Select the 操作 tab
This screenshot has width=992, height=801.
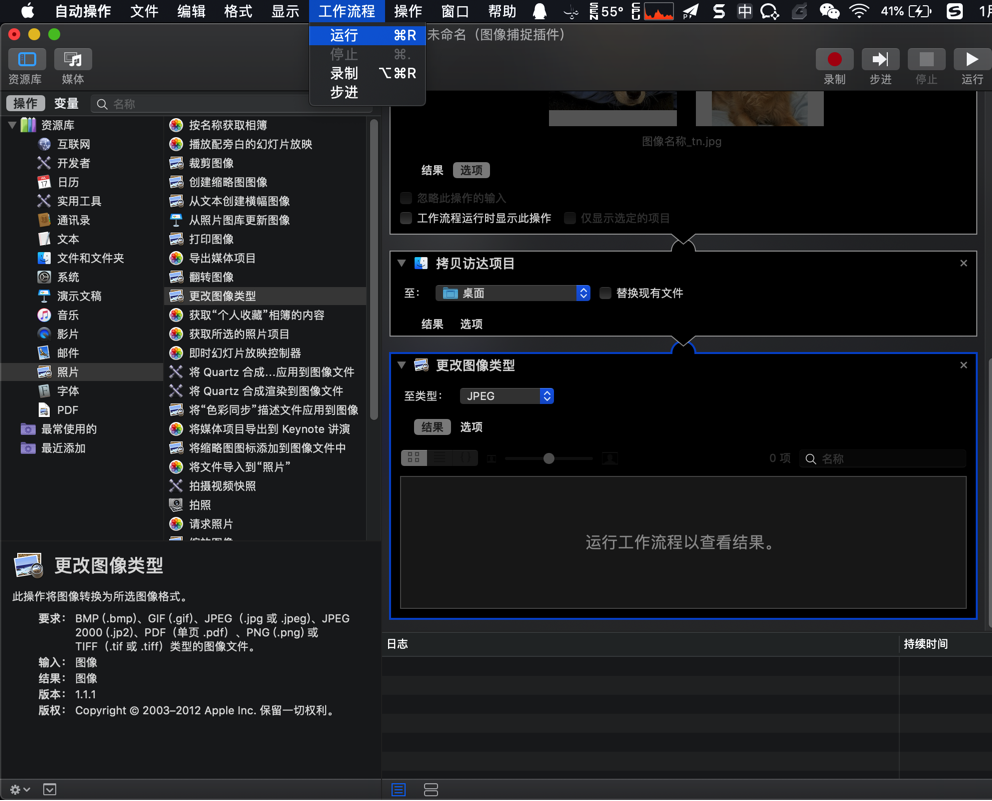pyautogui.click(x=25, y=103)
